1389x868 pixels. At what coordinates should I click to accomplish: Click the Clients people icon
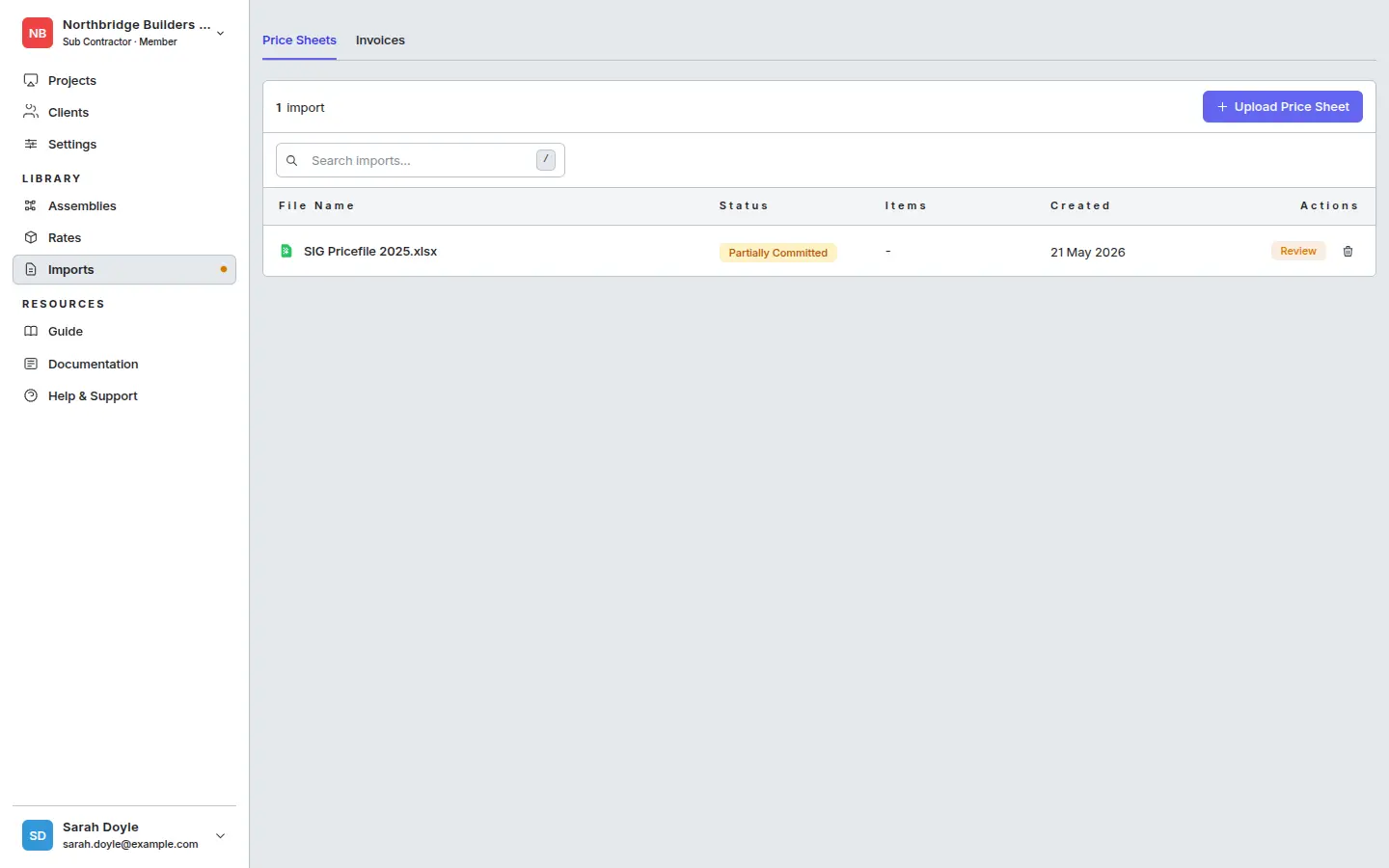[31, 112]
